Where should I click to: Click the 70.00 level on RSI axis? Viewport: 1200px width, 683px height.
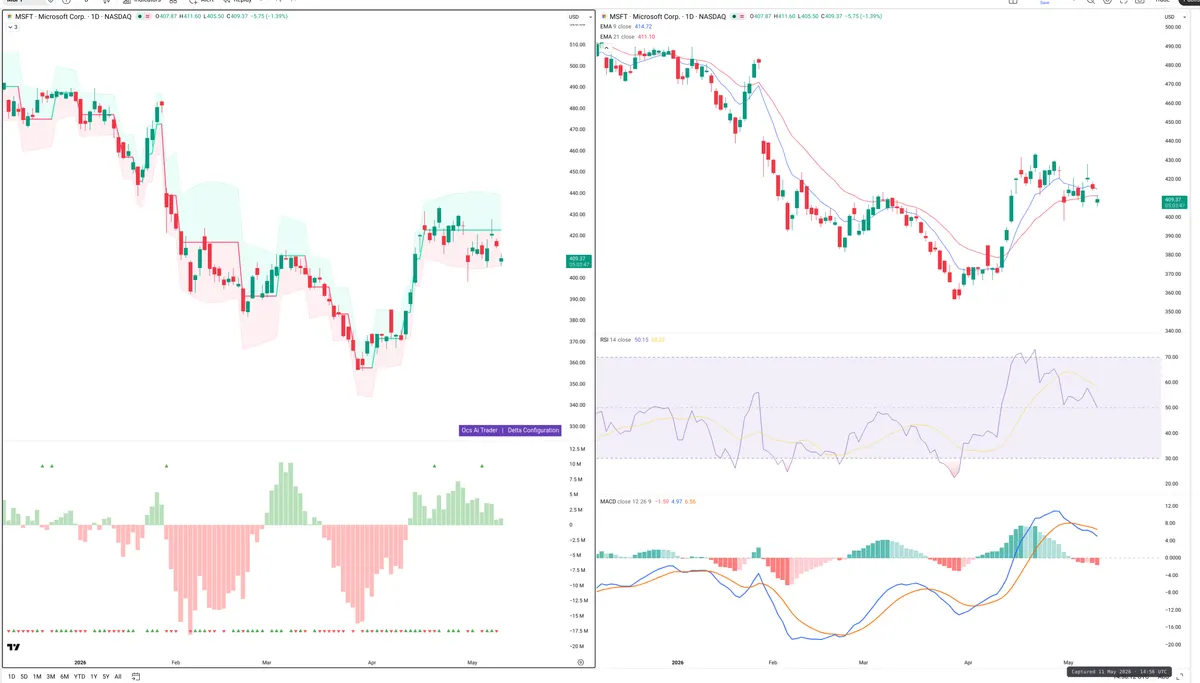pyautogui.click(x=1172, y=357)
